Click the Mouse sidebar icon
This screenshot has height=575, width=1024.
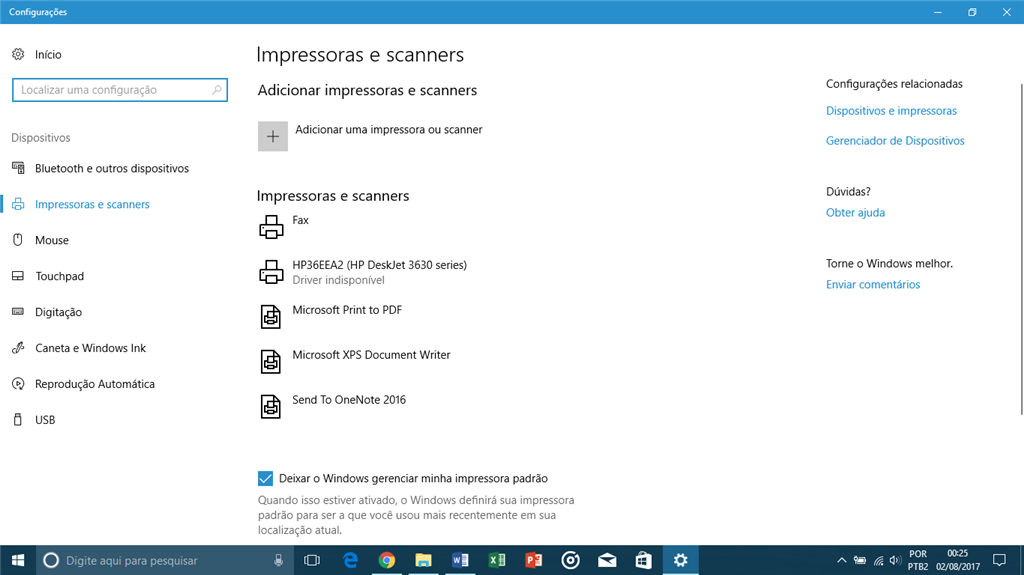(x=18, y=240)
